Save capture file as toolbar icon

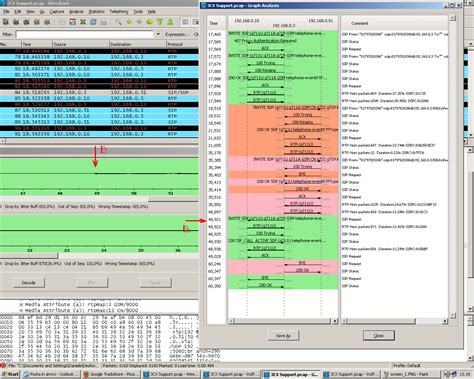[x=72, y=22]
